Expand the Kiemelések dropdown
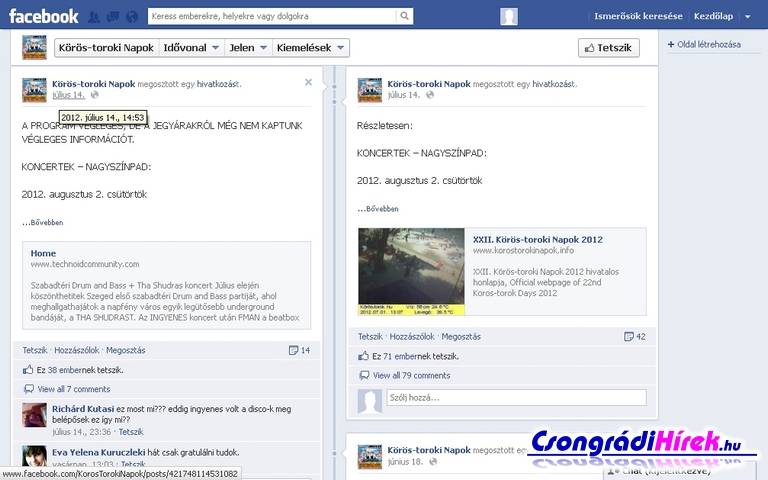The height and width of the screenshot is (480, 768). 311,48
